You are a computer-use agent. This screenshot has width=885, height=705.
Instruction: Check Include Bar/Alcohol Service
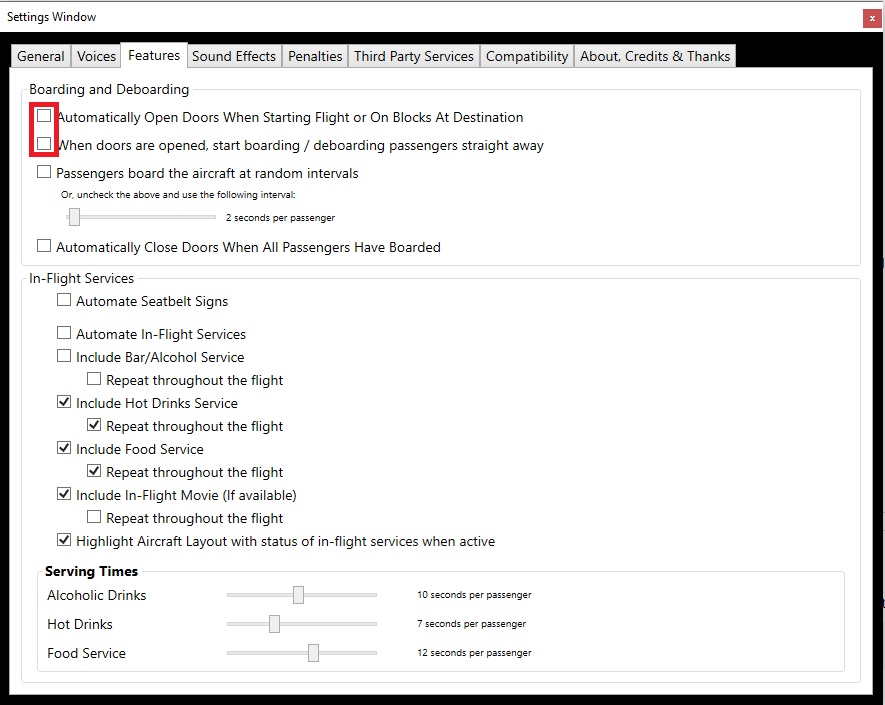[64, 356]
